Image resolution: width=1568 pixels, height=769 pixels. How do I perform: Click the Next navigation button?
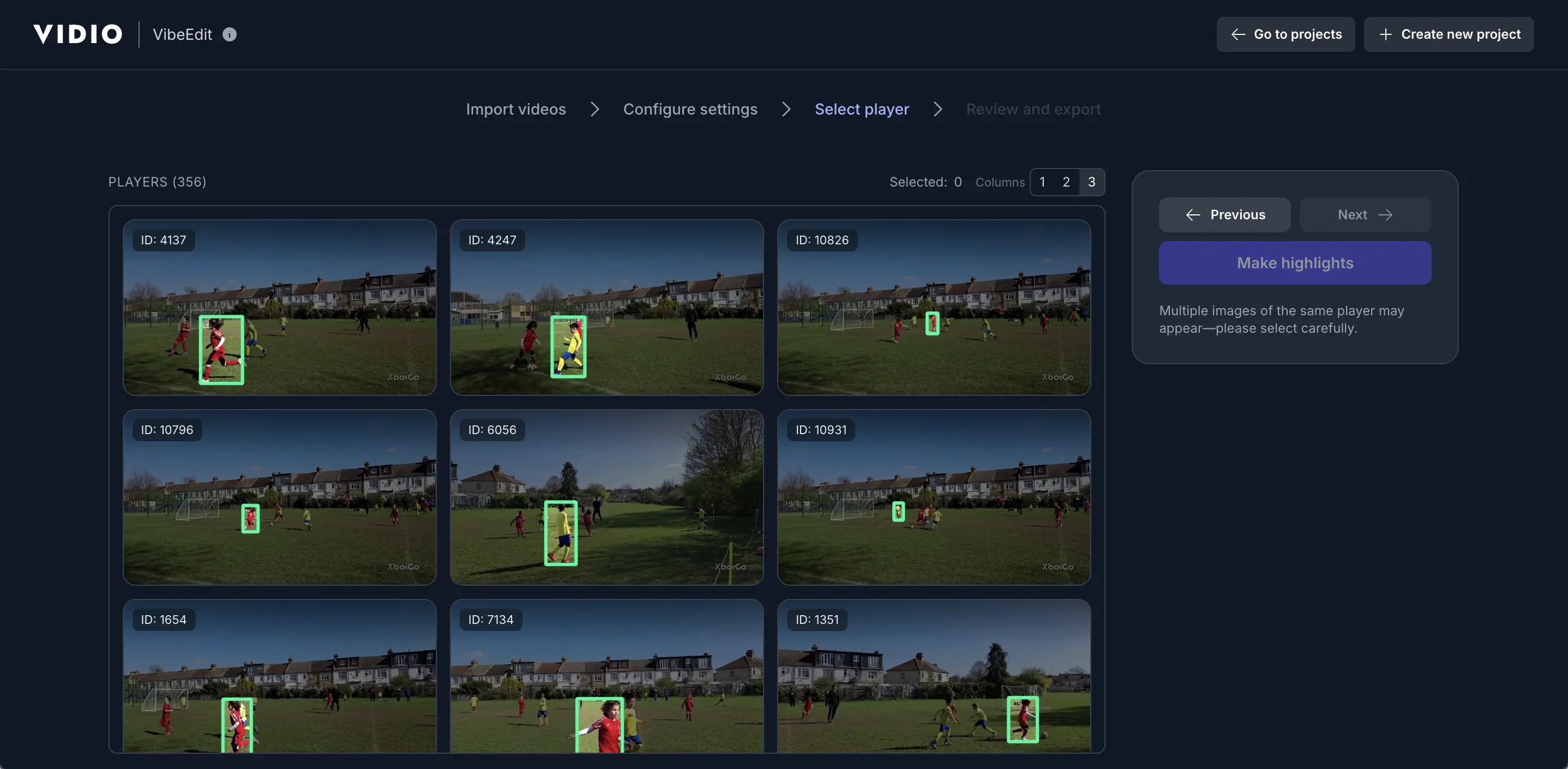pyautogui.click(x=1365, y=214)
